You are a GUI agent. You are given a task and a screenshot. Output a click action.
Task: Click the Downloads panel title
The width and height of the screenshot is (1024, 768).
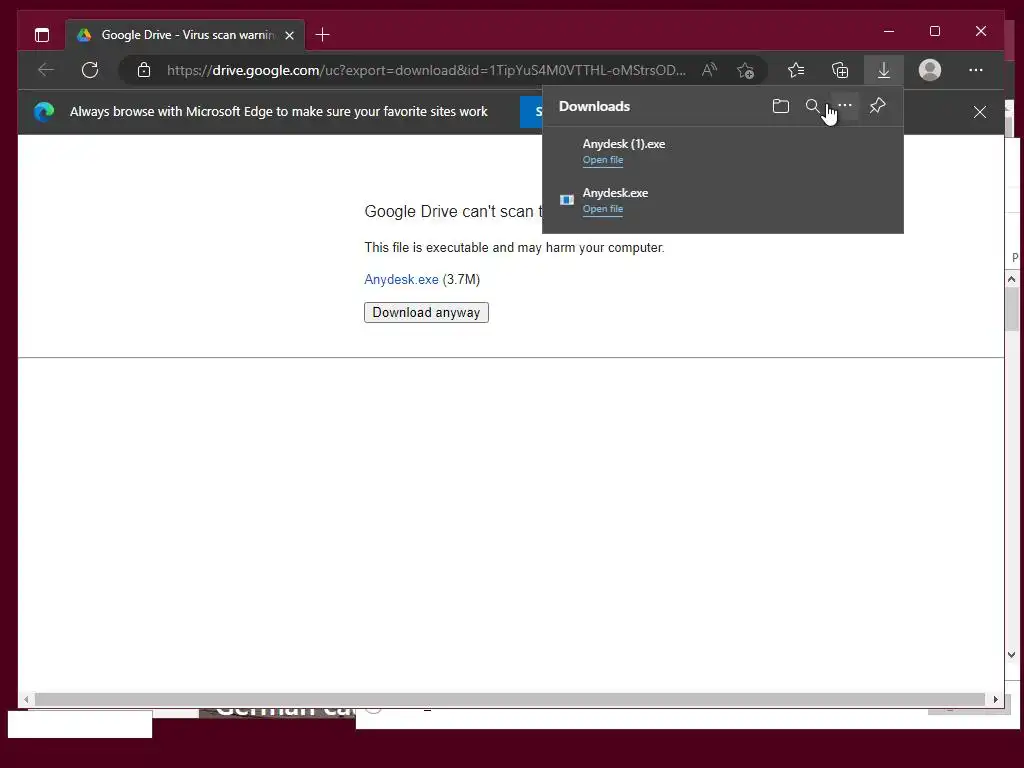pyautogui.click(x=594, y=106)
